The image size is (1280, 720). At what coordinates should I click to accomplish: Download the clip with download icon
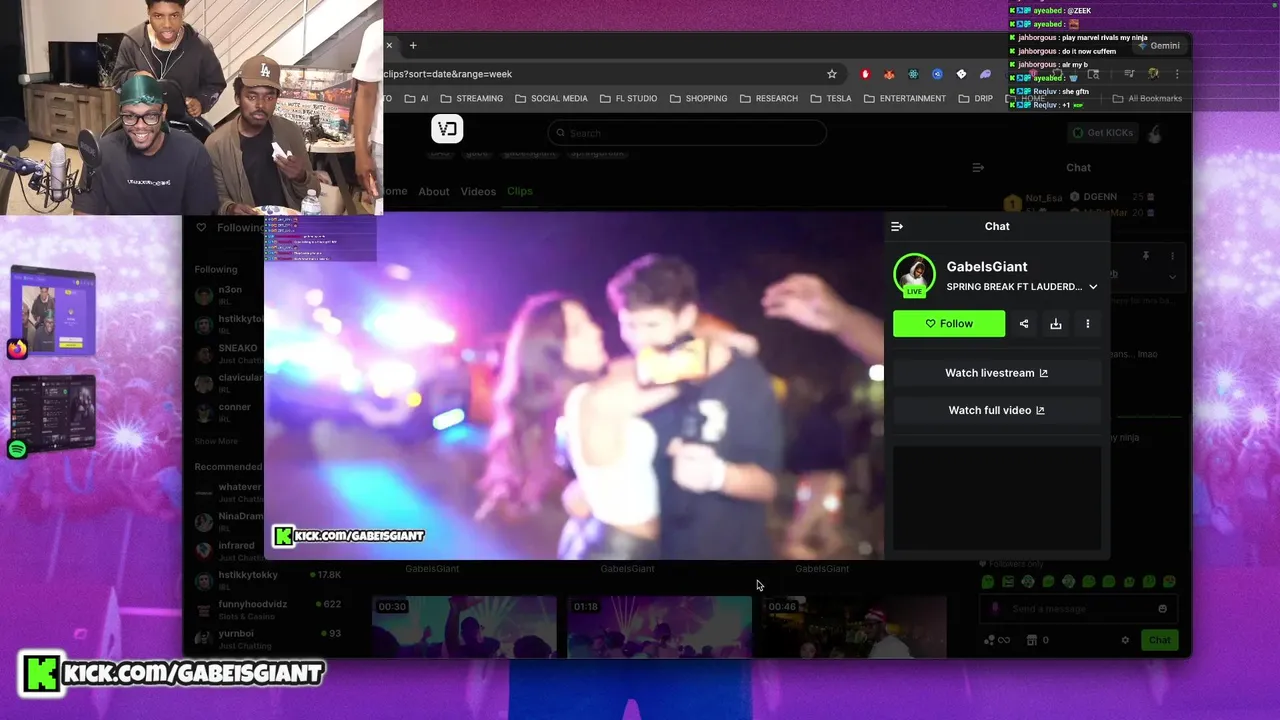tap(1056, 324)
